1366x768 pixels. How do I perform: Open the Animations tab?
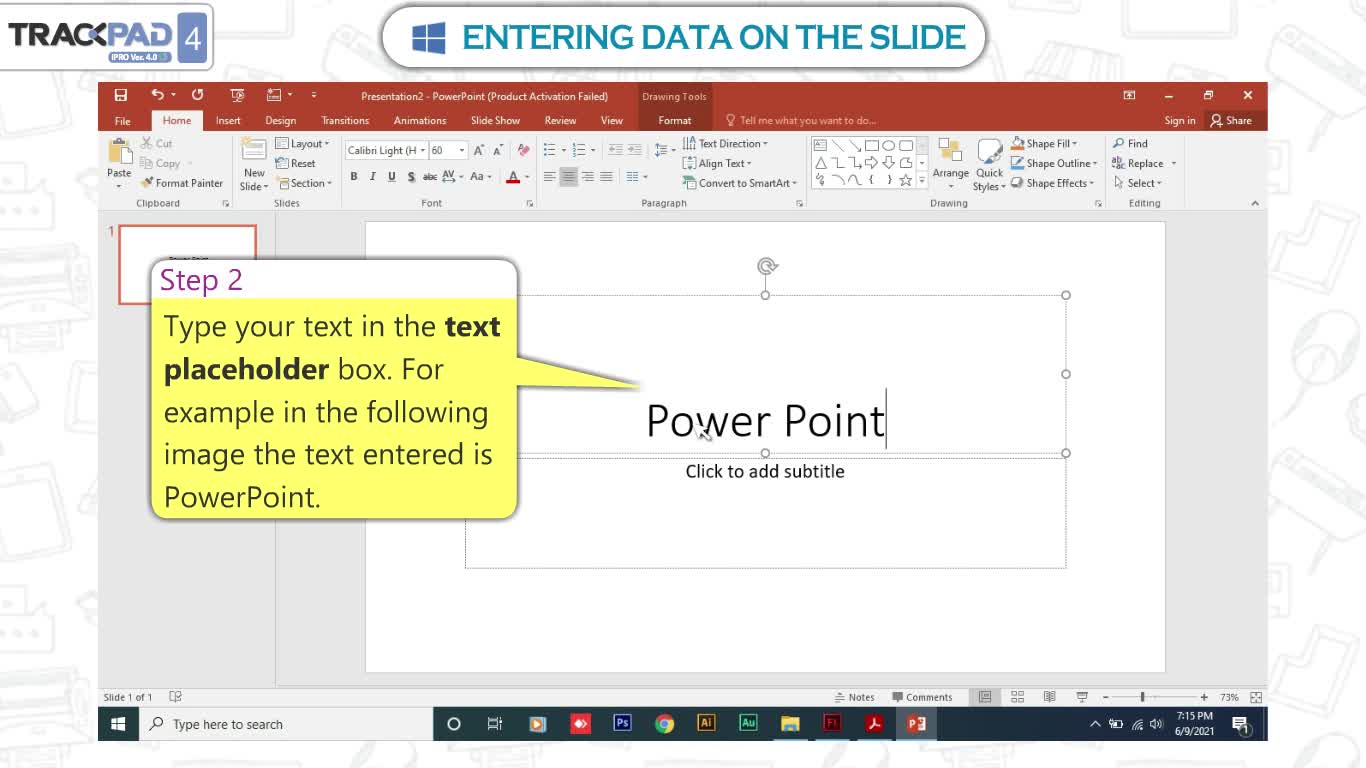pos(420,120)
